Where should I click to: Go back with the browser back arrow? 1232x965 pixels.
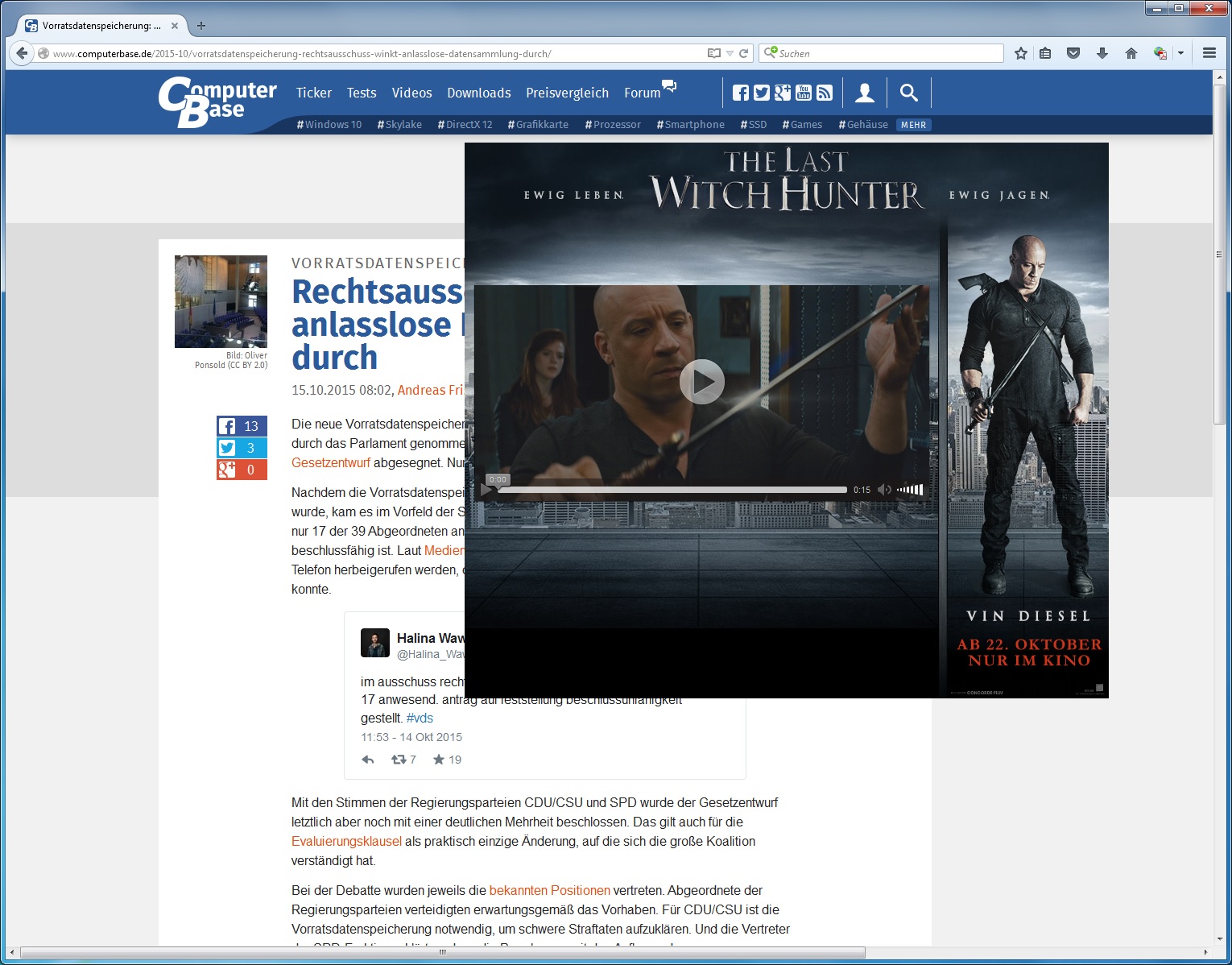(22, 53)
